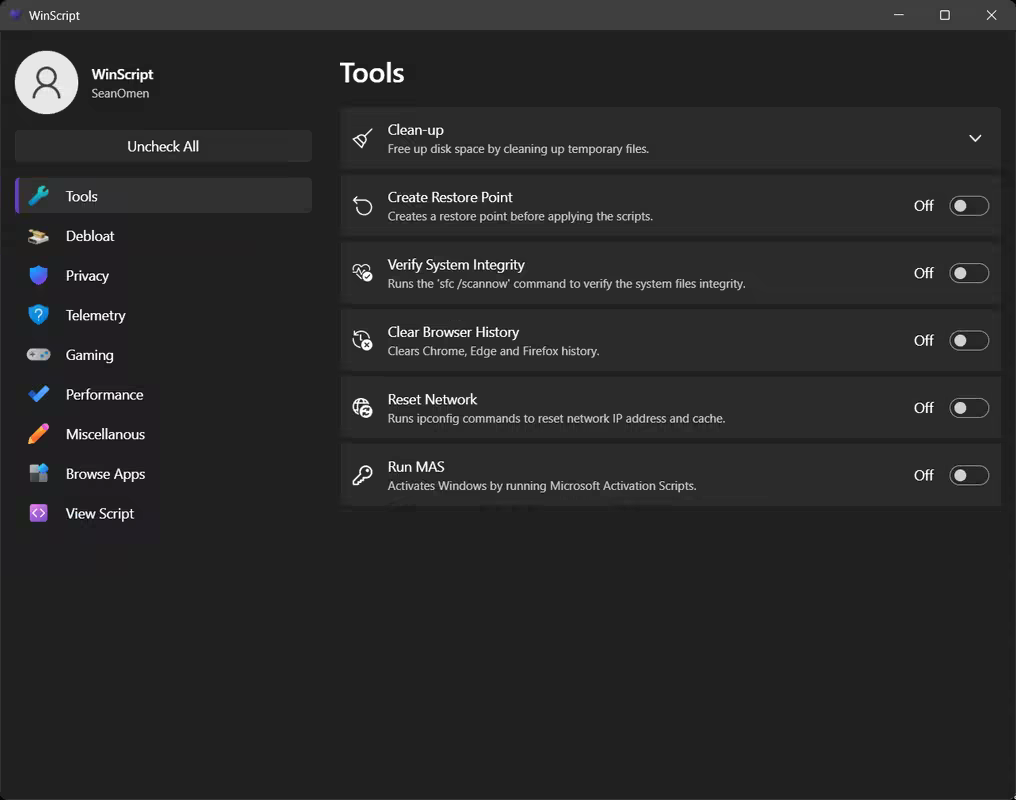Click the Browse Apps icon
The height and width of the screenshot is (800, 1016).
tap(38, 473)
